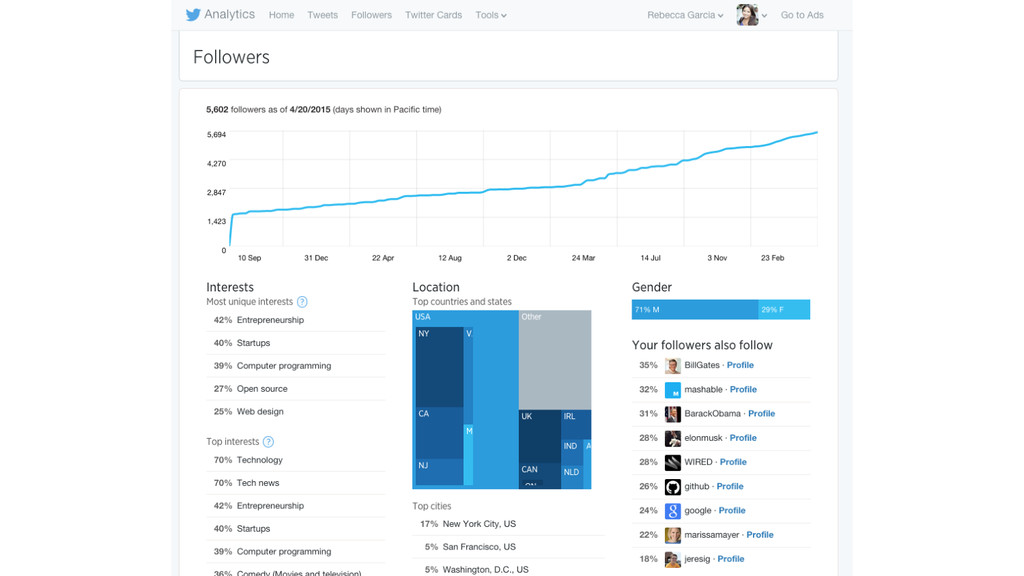Viewport: 1024px width, 576px height.
Task: Click the mashable avatar icon
Action: pos(673,390)
